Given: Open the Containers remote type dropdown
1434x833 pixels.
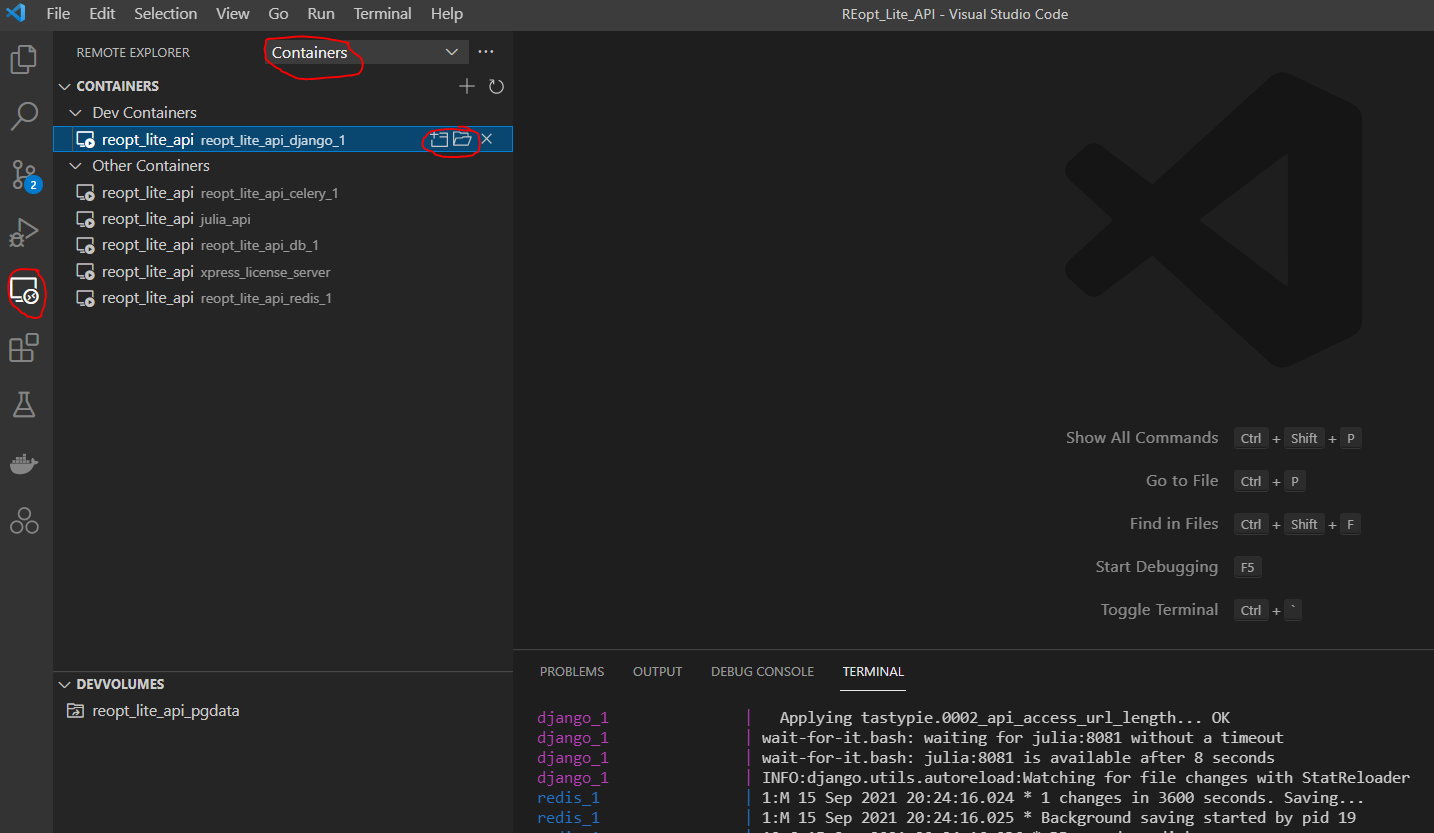Looking at the screenshot, I should [x=366, y=52].
